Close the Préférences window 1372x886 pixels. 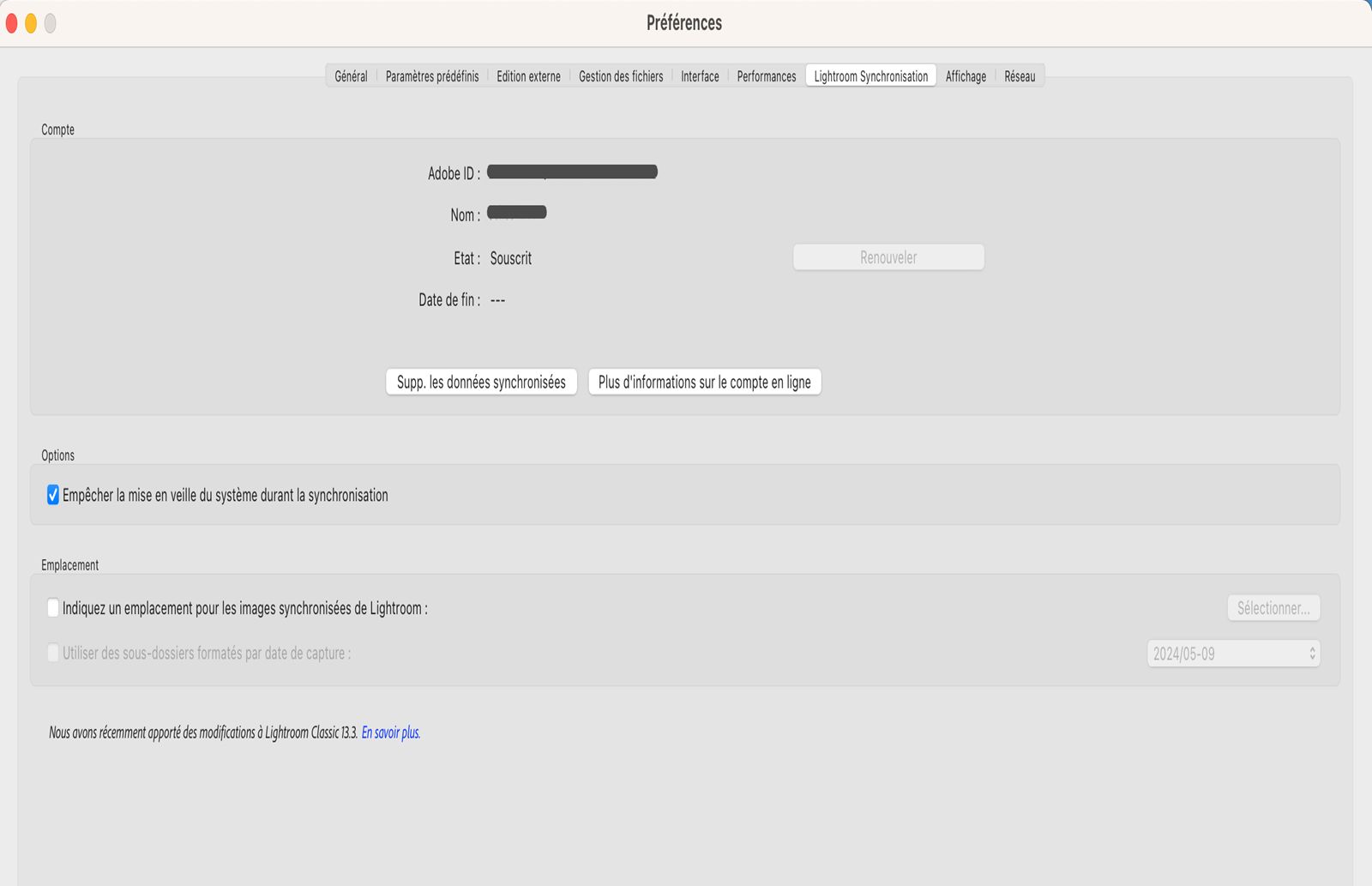[x=11, y=23]
